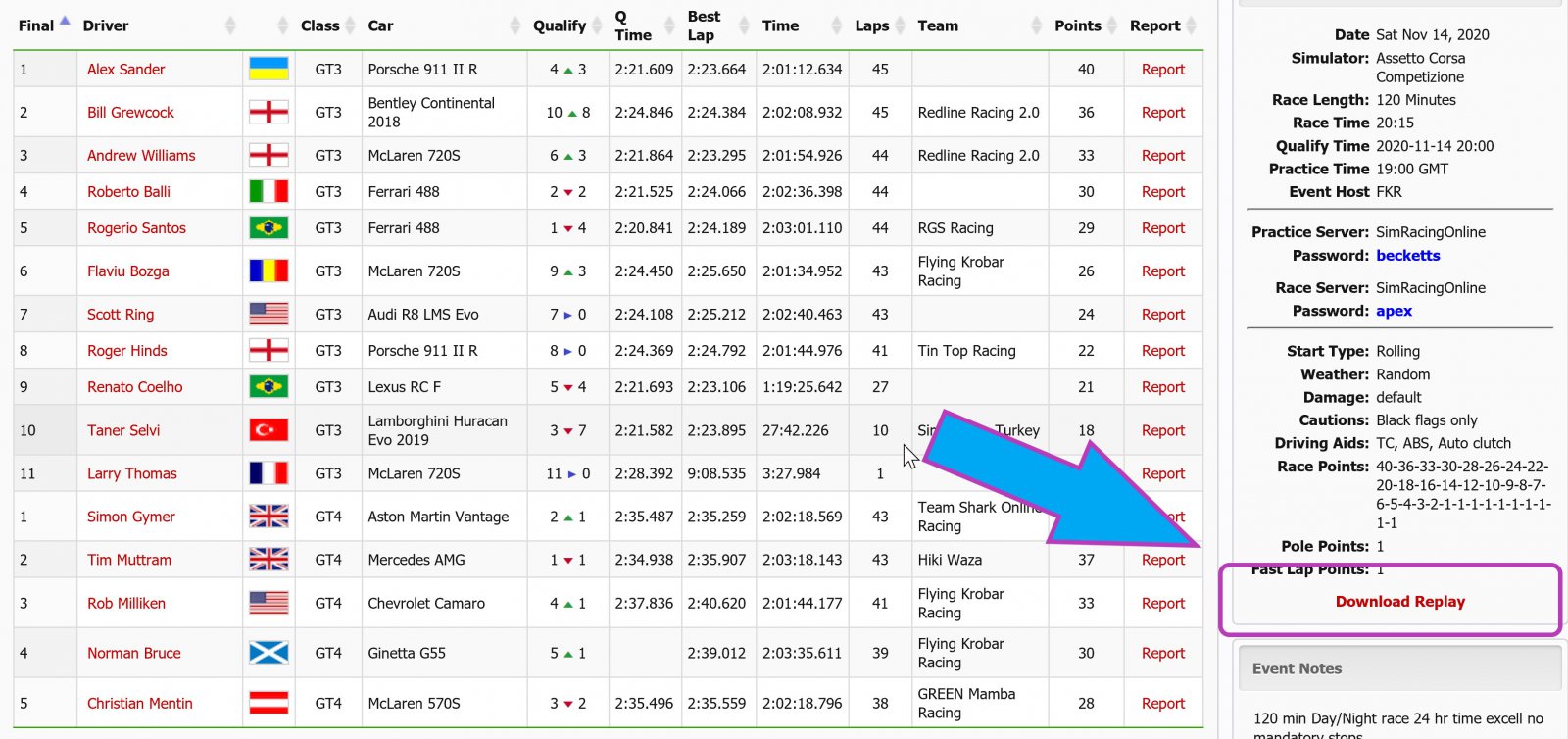
Task: Sort results by Driver column header
Action: click(x=106, y=25)
